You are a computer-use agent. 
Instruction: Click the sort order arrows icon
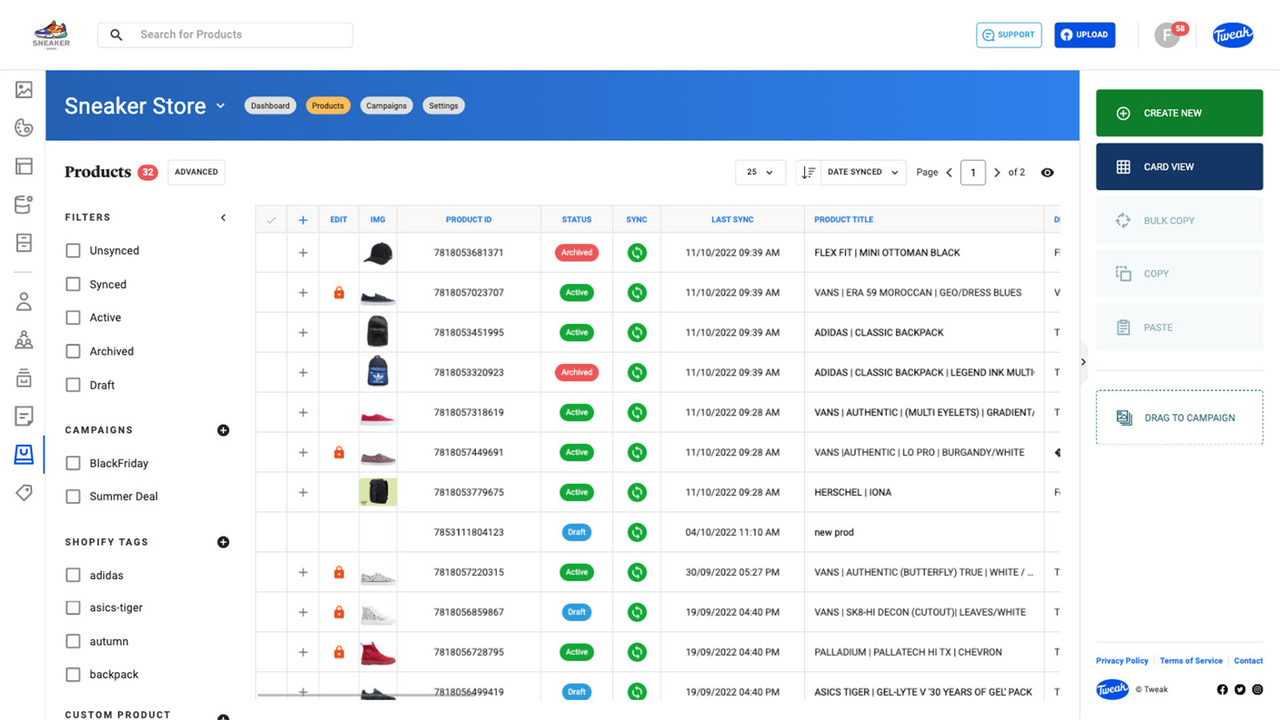tap(808, 172)
